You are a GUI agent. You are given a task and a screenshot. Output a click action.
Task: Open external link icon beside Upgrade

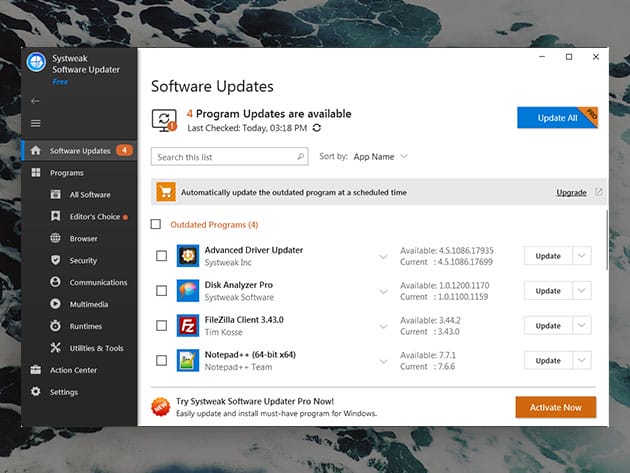(599, 192)
